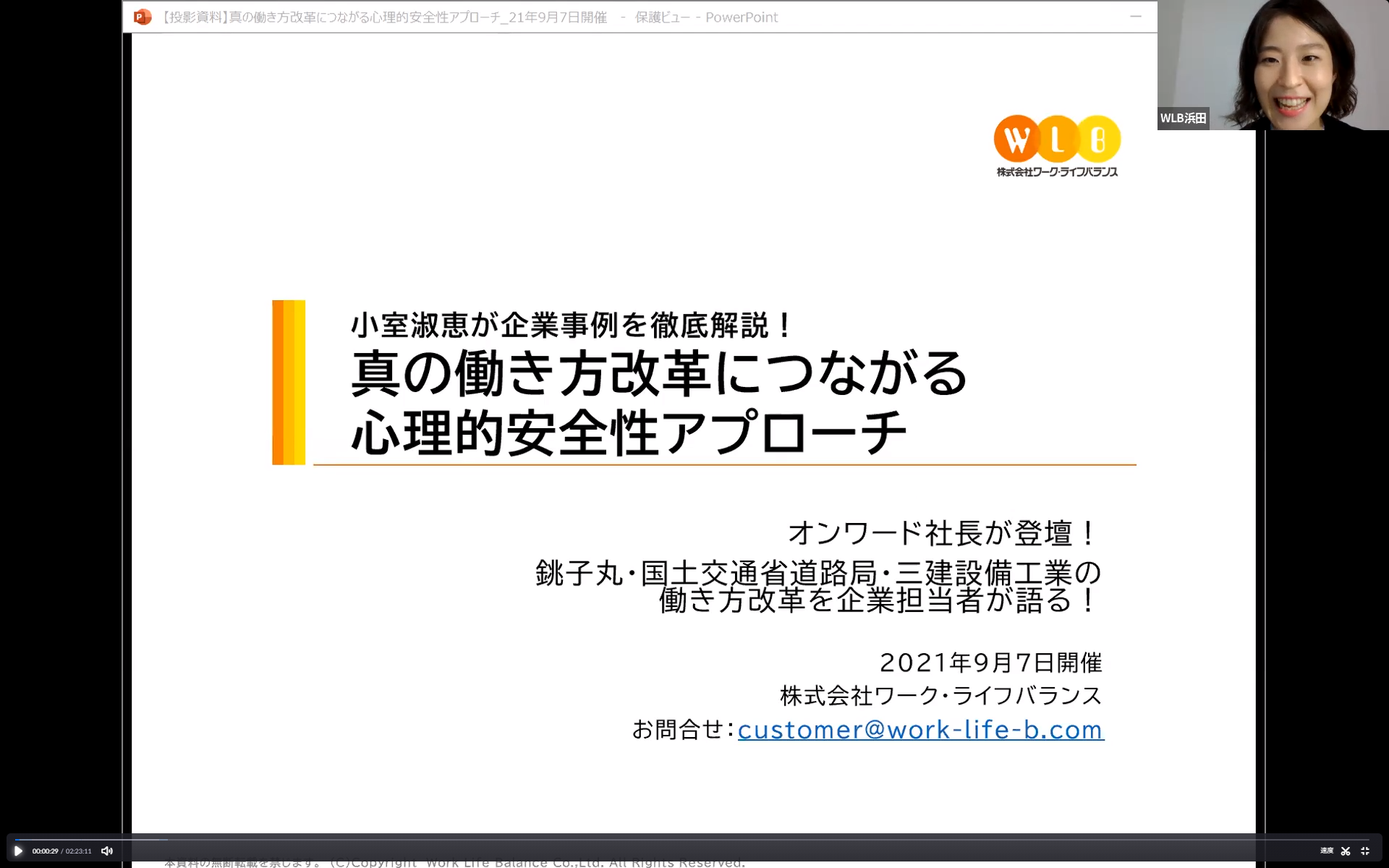Click the オンワード社長が登壇！ line
1389x868 pixels.
[x=943, y=534]
